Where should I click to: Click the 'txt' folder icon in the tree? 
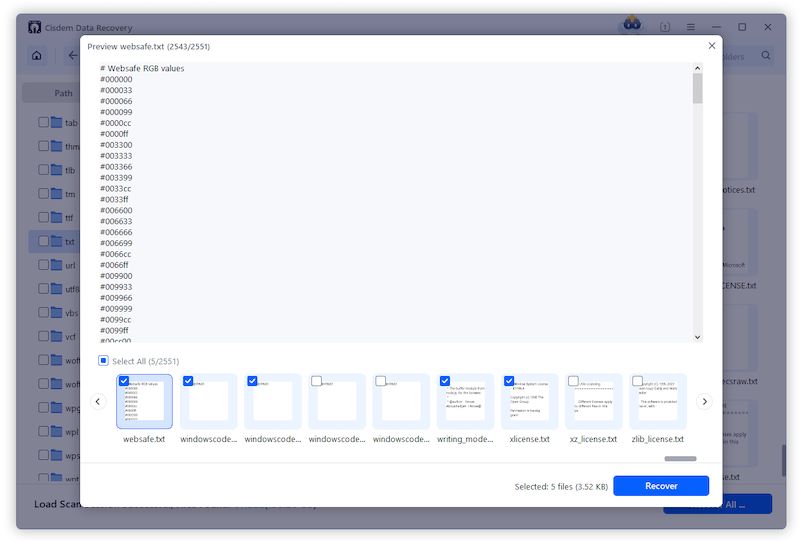(x=57, y=241)
